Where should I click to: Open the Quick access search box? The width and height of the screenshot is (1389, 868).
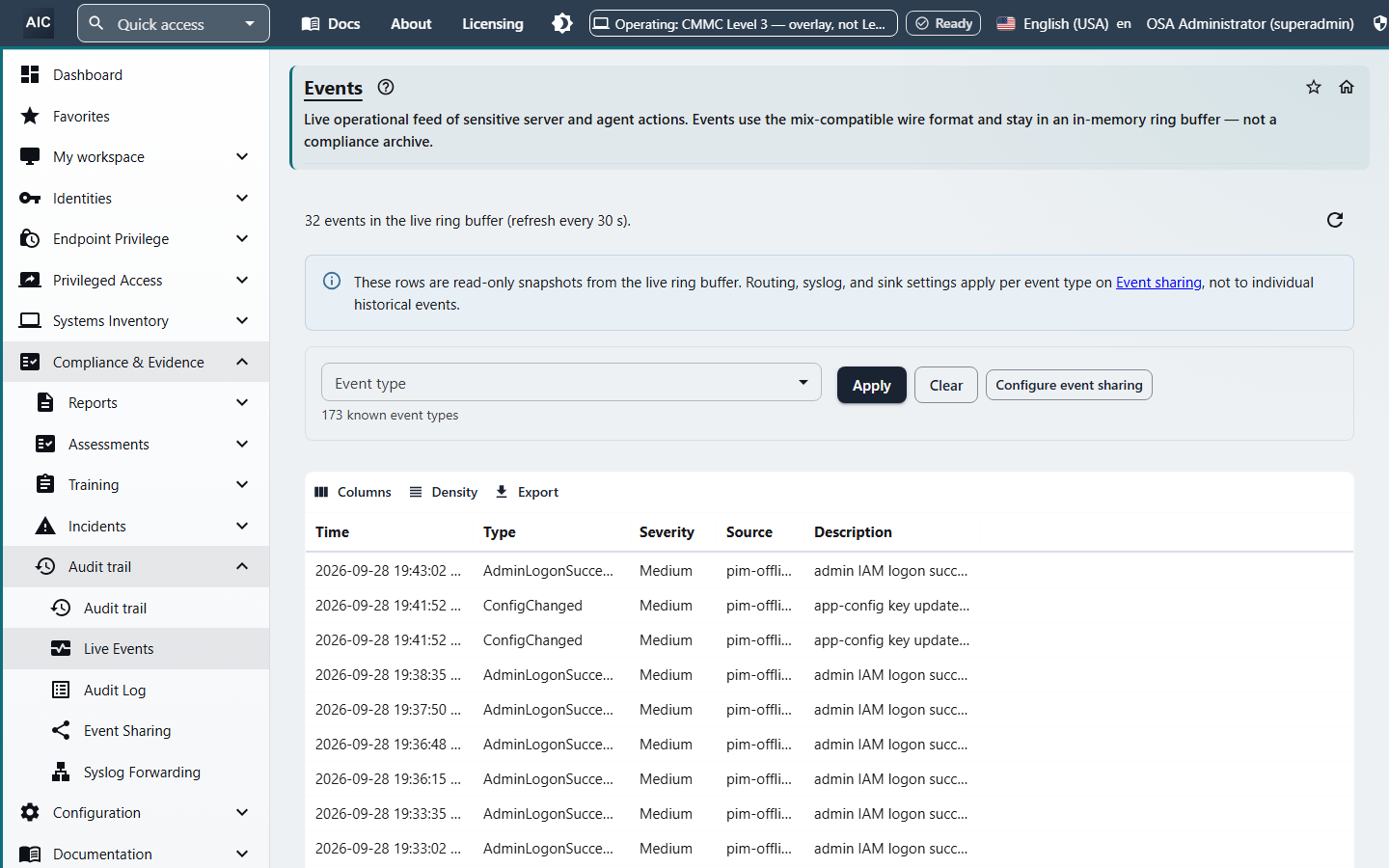[174, 23]
